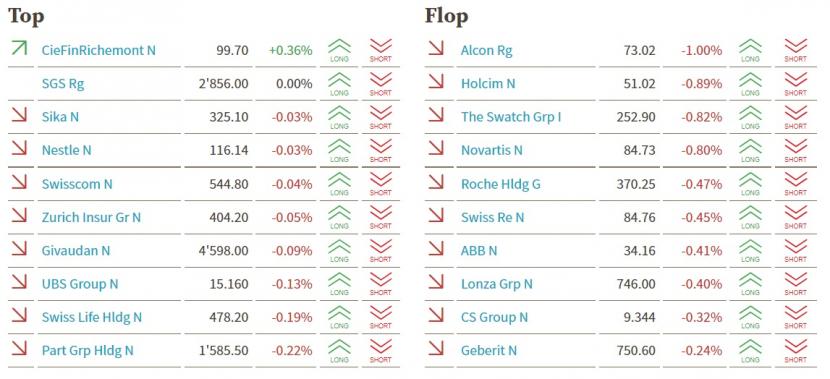Image resolution: width=830 pixels, height=379 pixels.
Task: Click red down arrow beside Lonza Grp N
Action: pyautogui.click(x=436, y=281)
